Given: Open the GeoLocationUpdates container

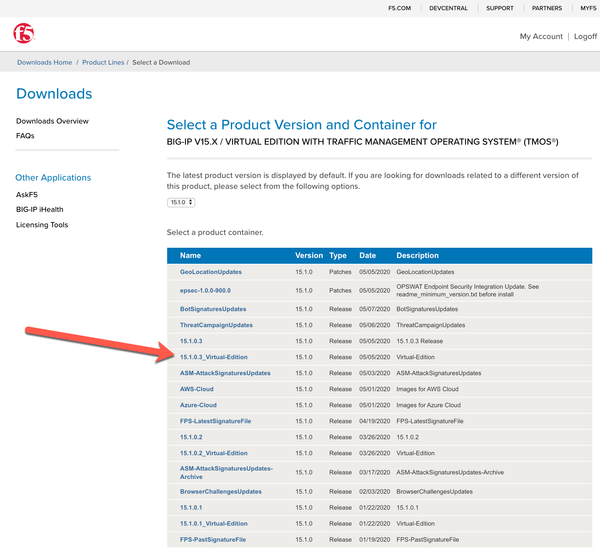Looking at the screenshot, I should 210,272.
